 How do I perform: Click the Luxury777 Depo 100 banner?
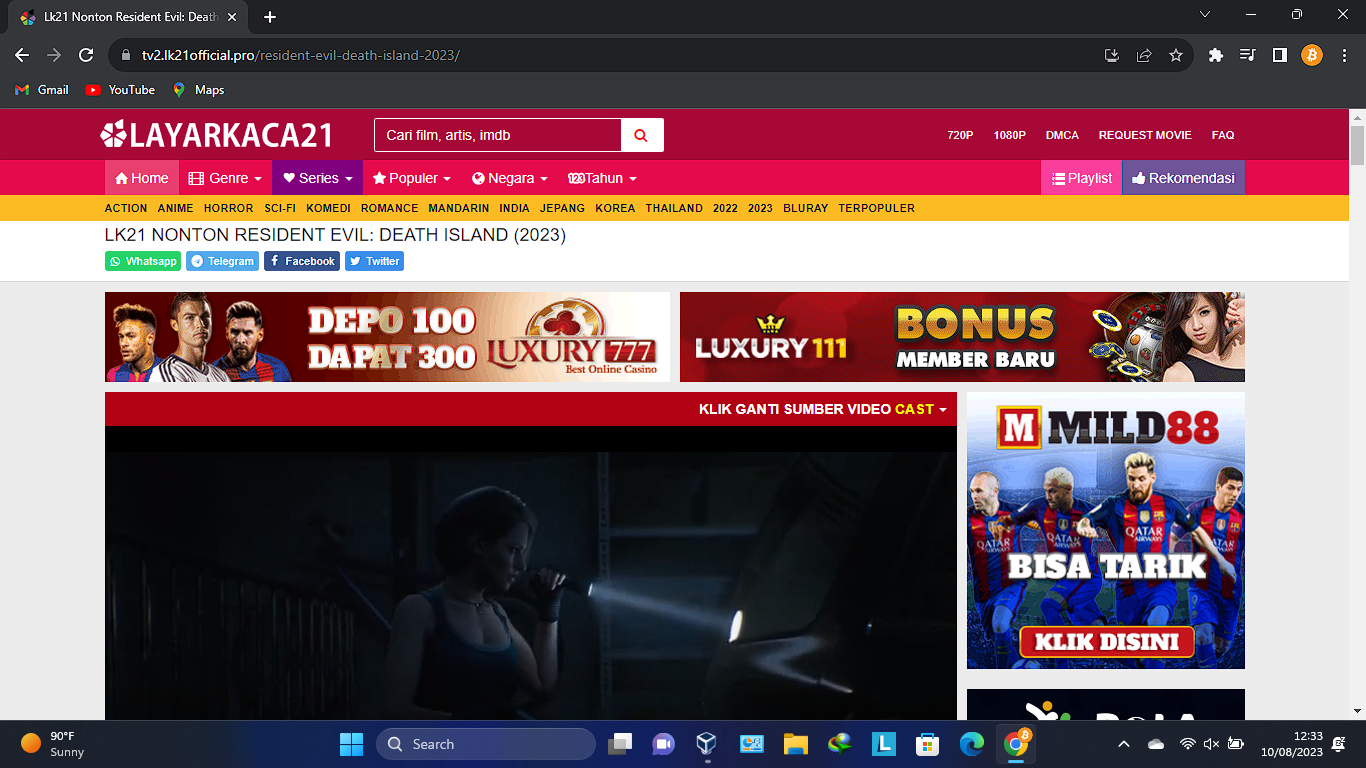(387, 337)
